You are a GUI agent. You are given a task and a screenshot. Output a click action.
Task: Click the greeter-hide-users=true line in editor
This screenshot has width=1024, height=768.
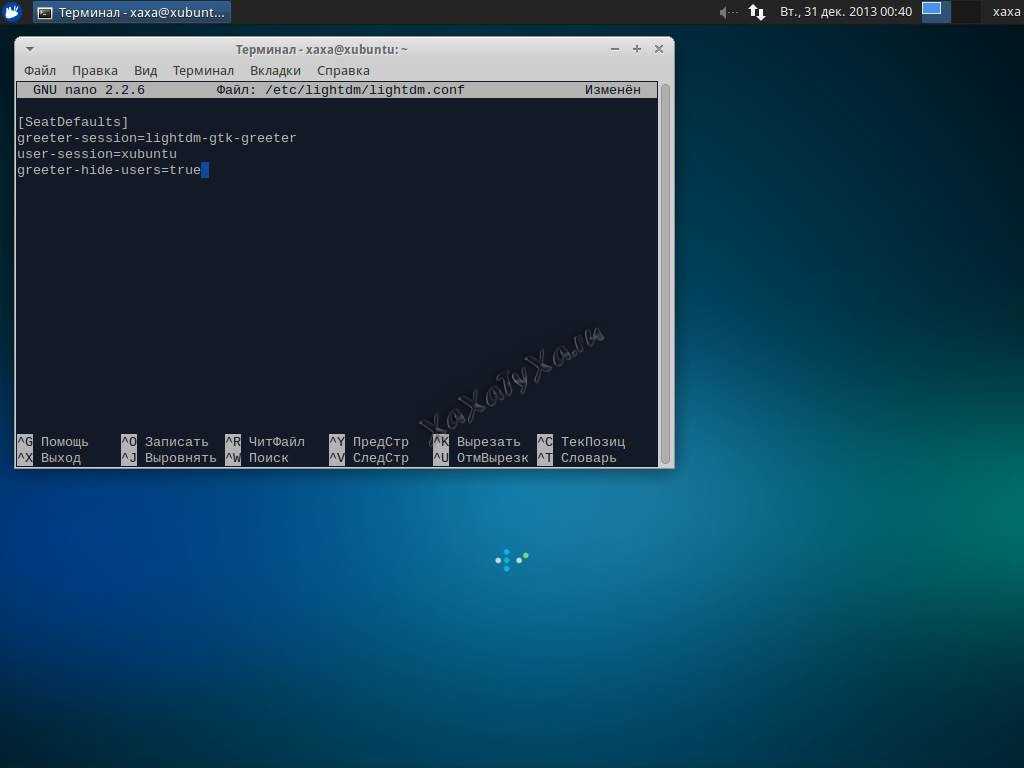click(109, 170)
